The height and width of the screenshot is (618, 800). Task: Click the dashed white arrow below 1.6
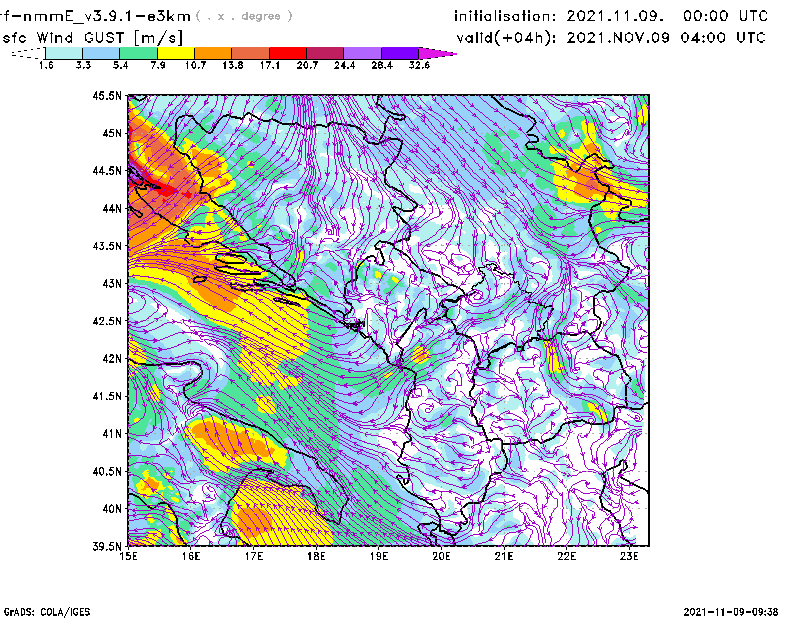pyautogui.click(x=28, y=53)
